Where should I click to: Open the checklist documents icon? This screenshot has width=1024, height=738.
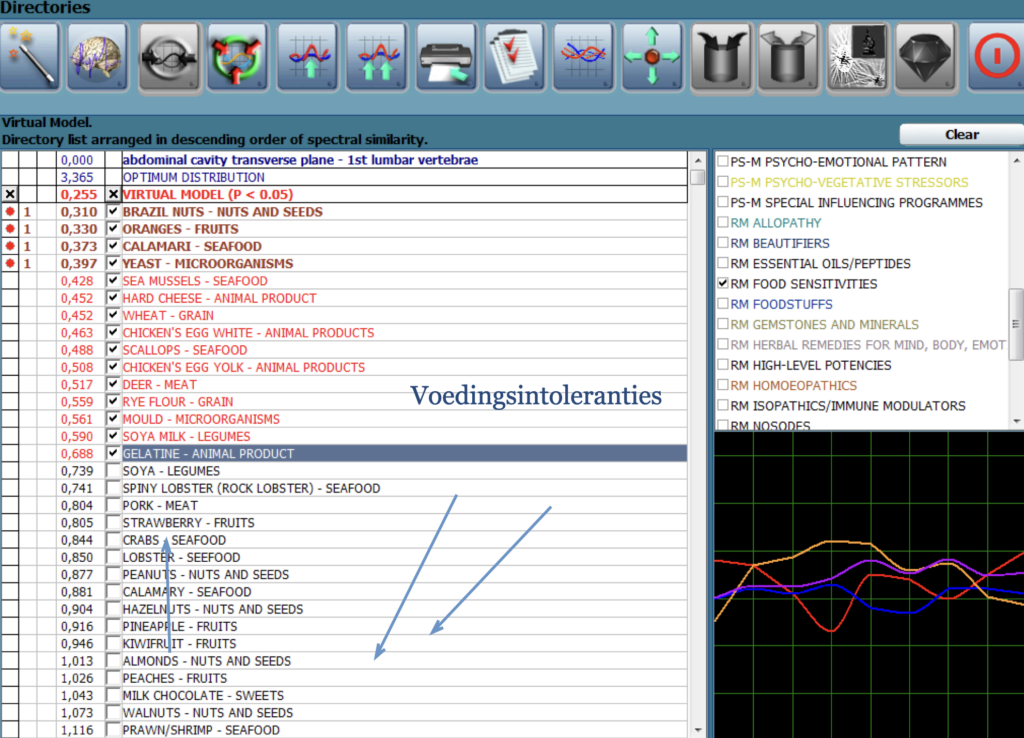(514, 56)
